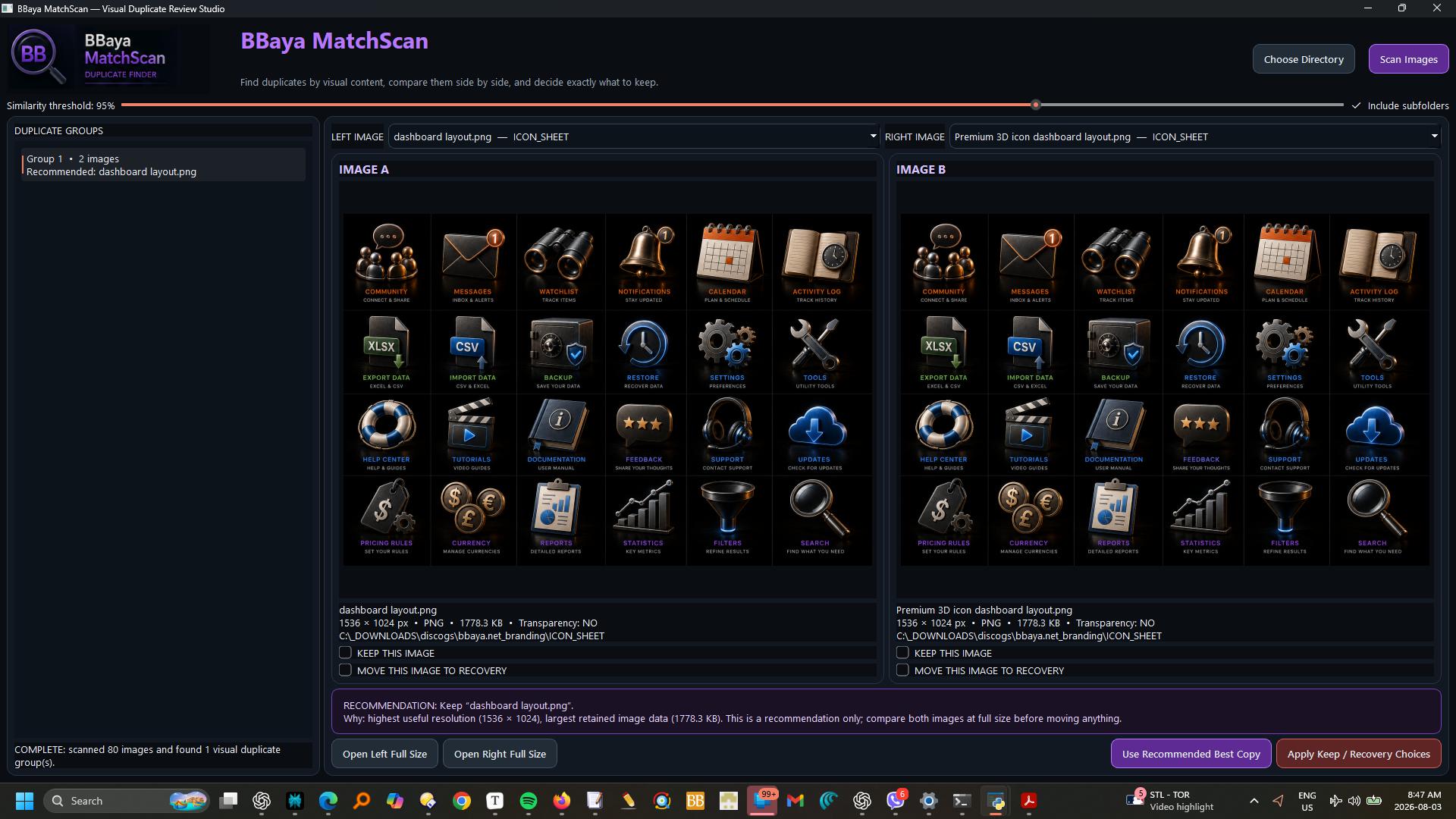Click the Image B preview thumbnail
Screen dimensions: 1456x819
pos(1165,390)
